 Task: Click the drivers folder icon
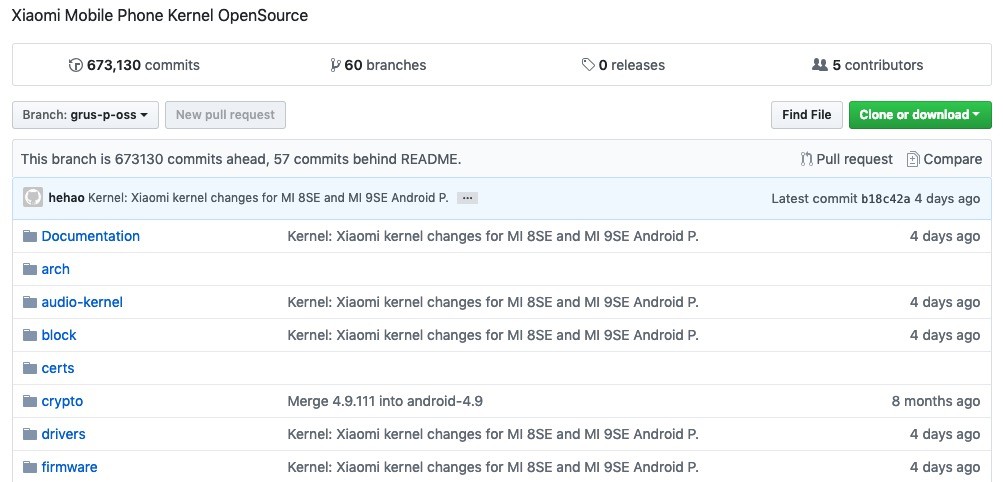[x=30, y=434]
